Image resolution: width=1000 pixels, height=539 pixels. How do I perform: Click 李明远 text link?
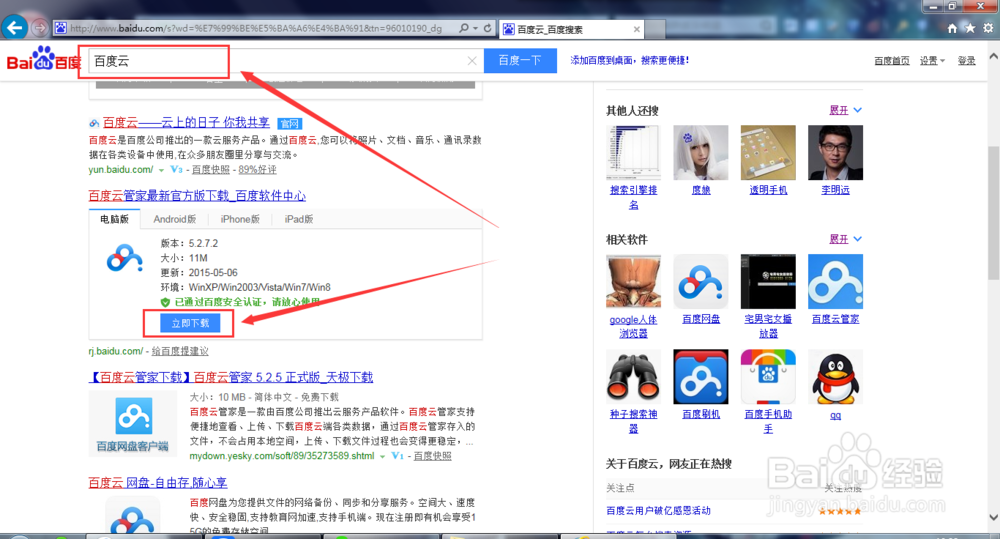coord(835,190)
